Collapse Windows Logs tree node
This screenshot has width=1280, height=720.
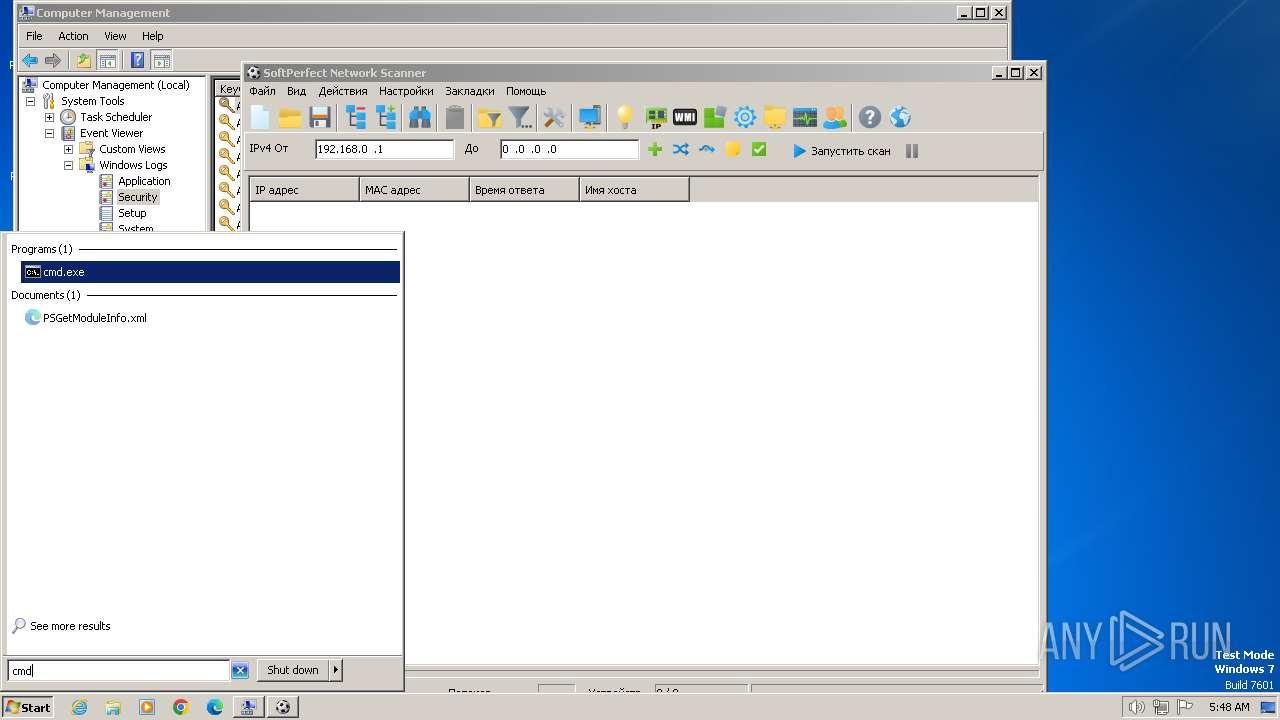pyautogui.click(x=68, y=165)
